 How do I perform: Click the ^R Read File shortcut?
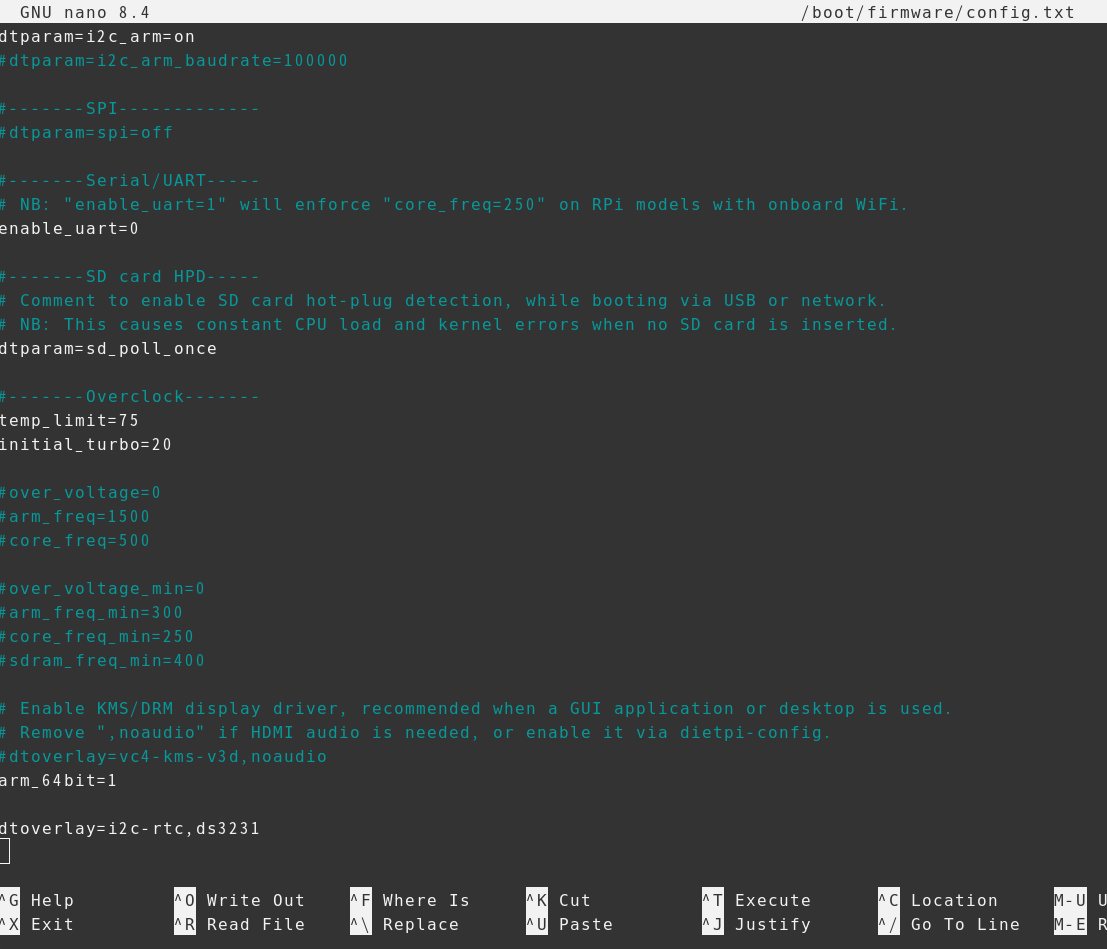tap(239, 924)
